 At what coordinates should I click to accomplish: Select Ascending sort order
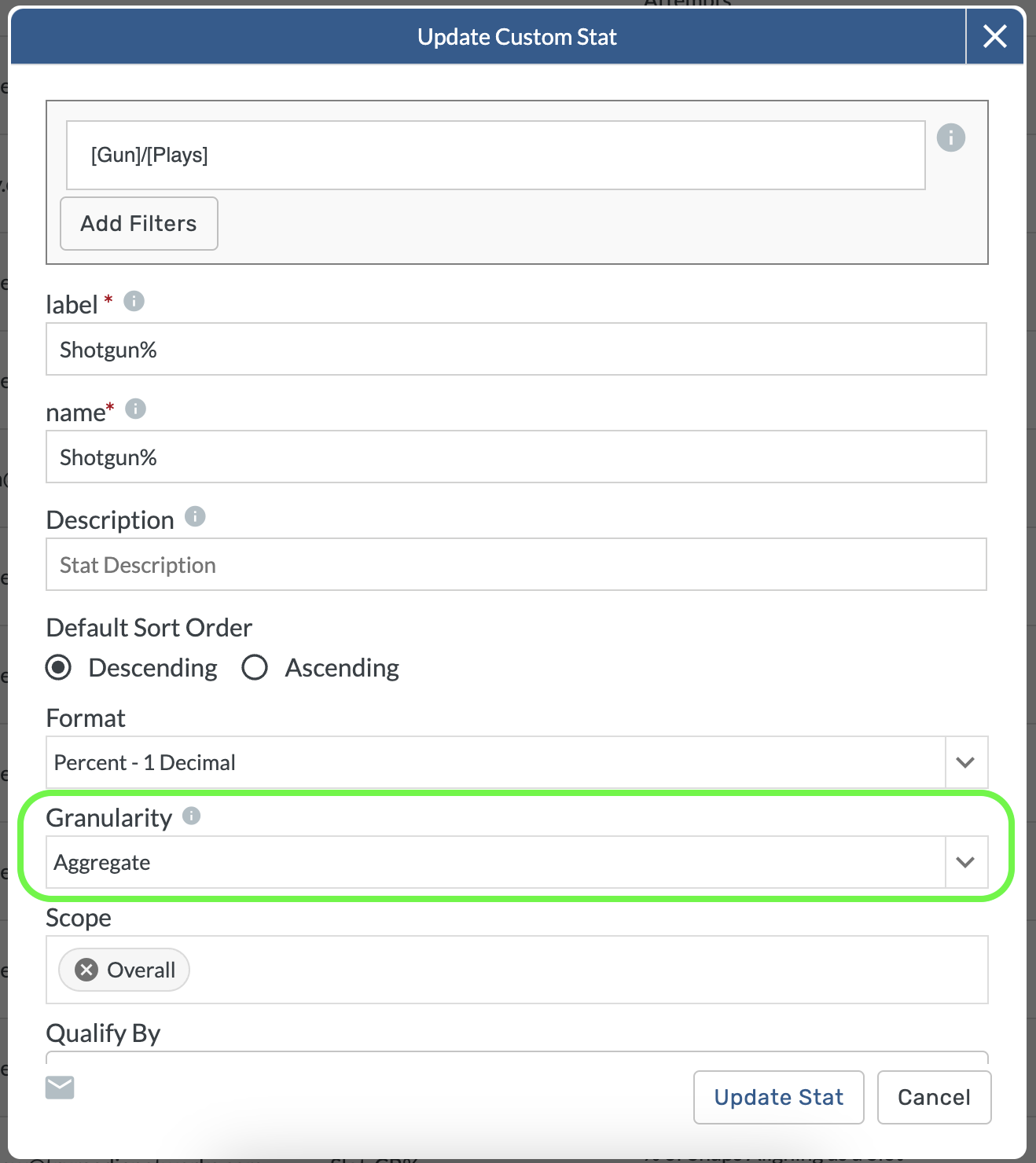point(255,667)
